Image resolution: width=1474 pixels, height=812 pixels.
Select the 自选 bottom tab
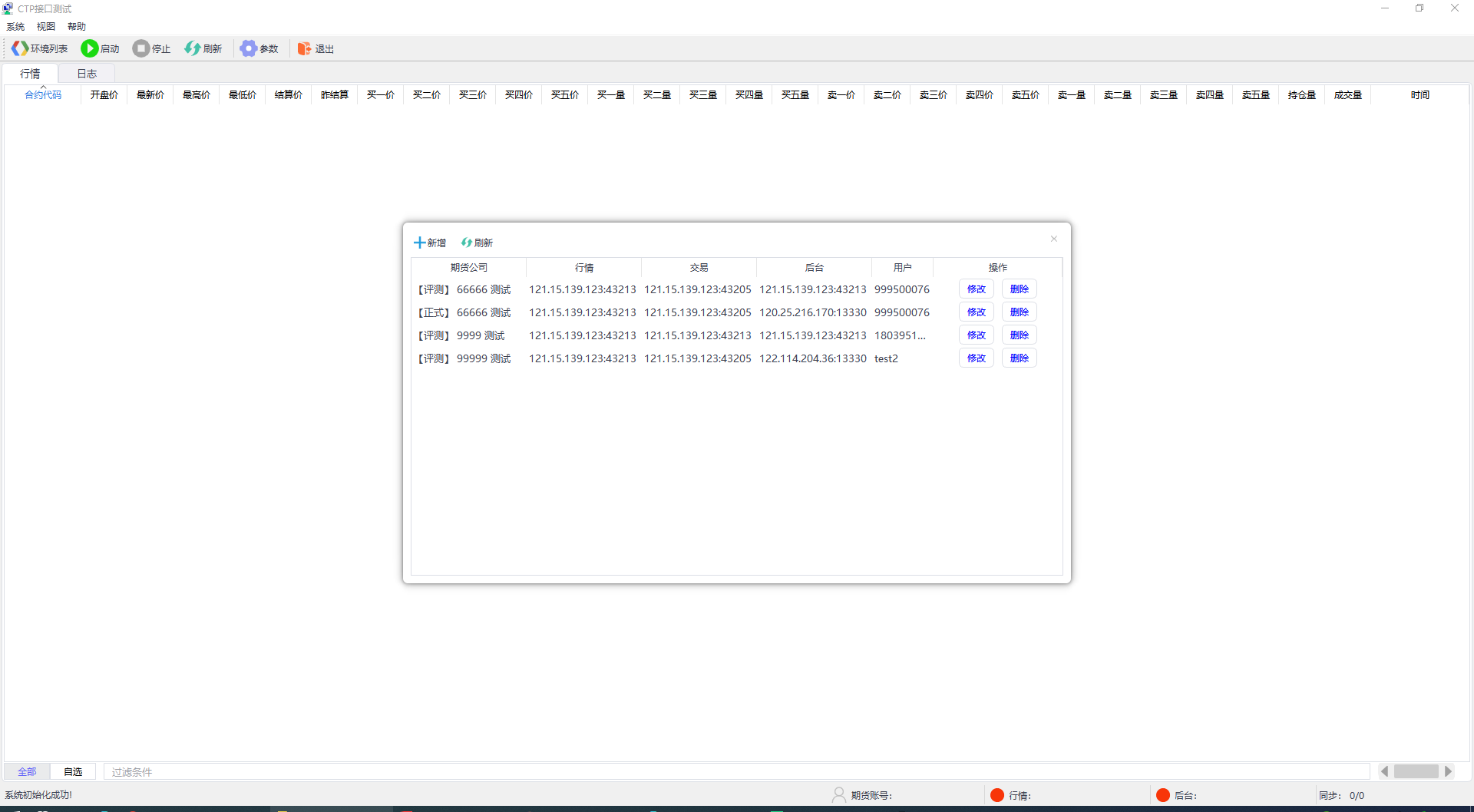[73, 771]
